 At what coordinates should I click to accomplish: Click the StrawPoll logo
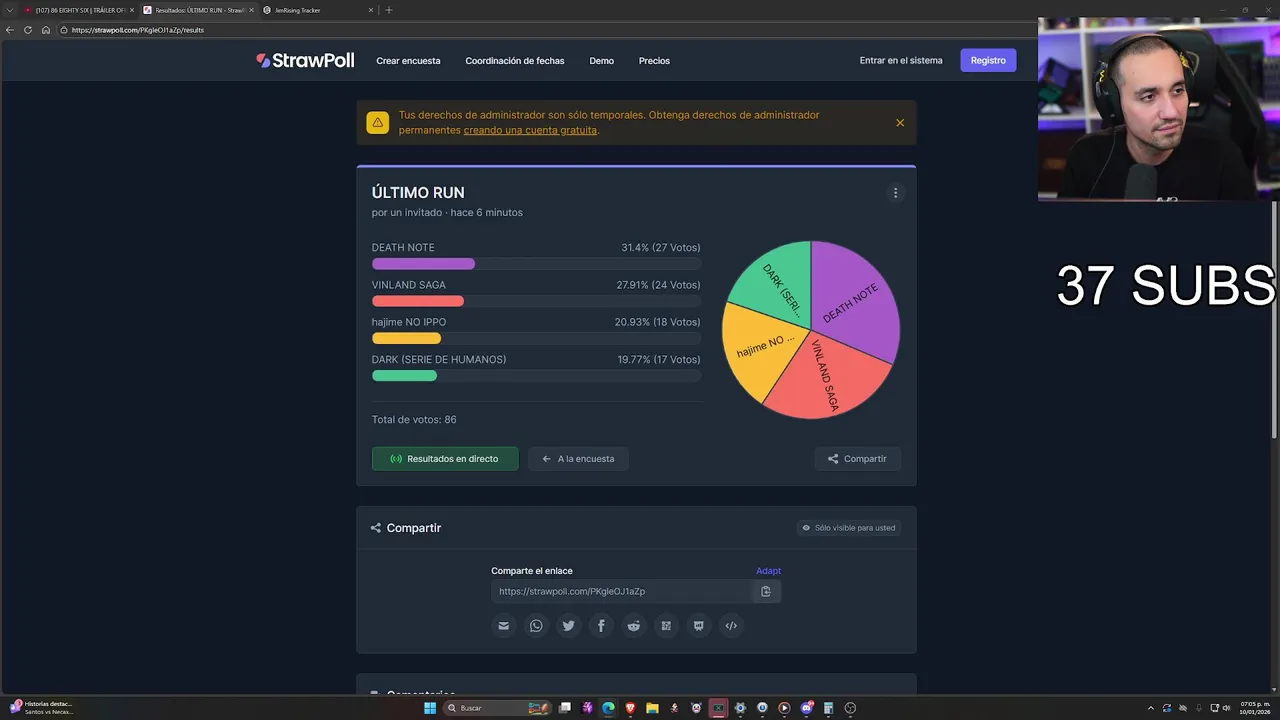pyautogui.click(x=305, y=60)
